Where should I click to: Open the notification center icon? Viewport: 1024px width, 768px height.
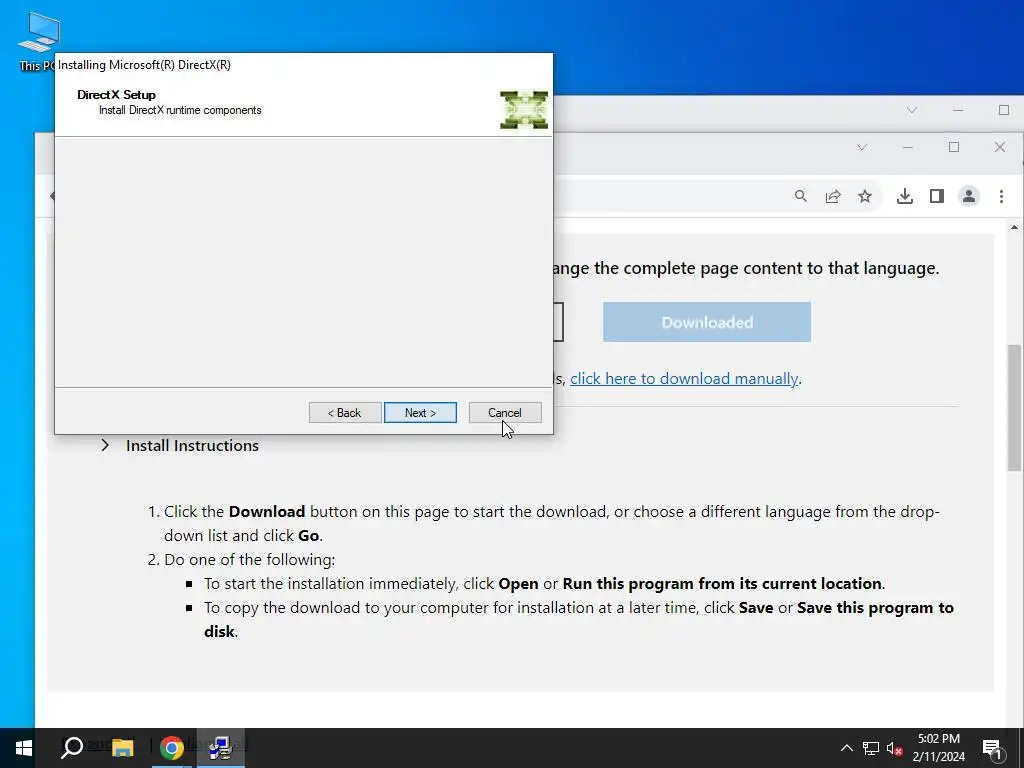(x=992, y=748)
